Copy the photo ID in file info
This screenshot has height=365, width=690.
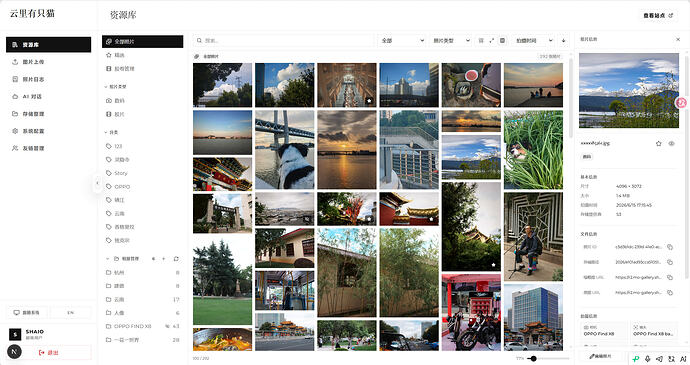coord(670,247)
